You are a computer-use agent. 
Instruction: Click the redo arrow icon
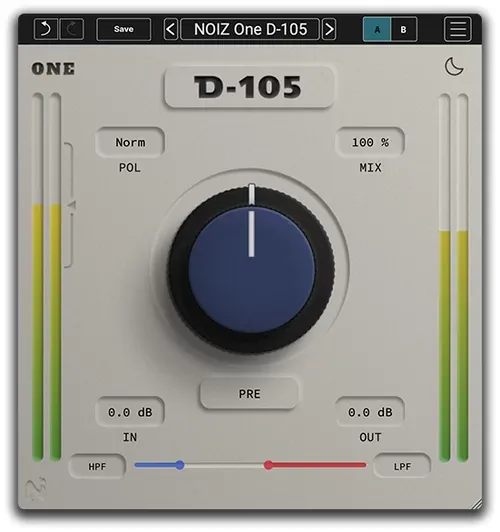point(72,30)
